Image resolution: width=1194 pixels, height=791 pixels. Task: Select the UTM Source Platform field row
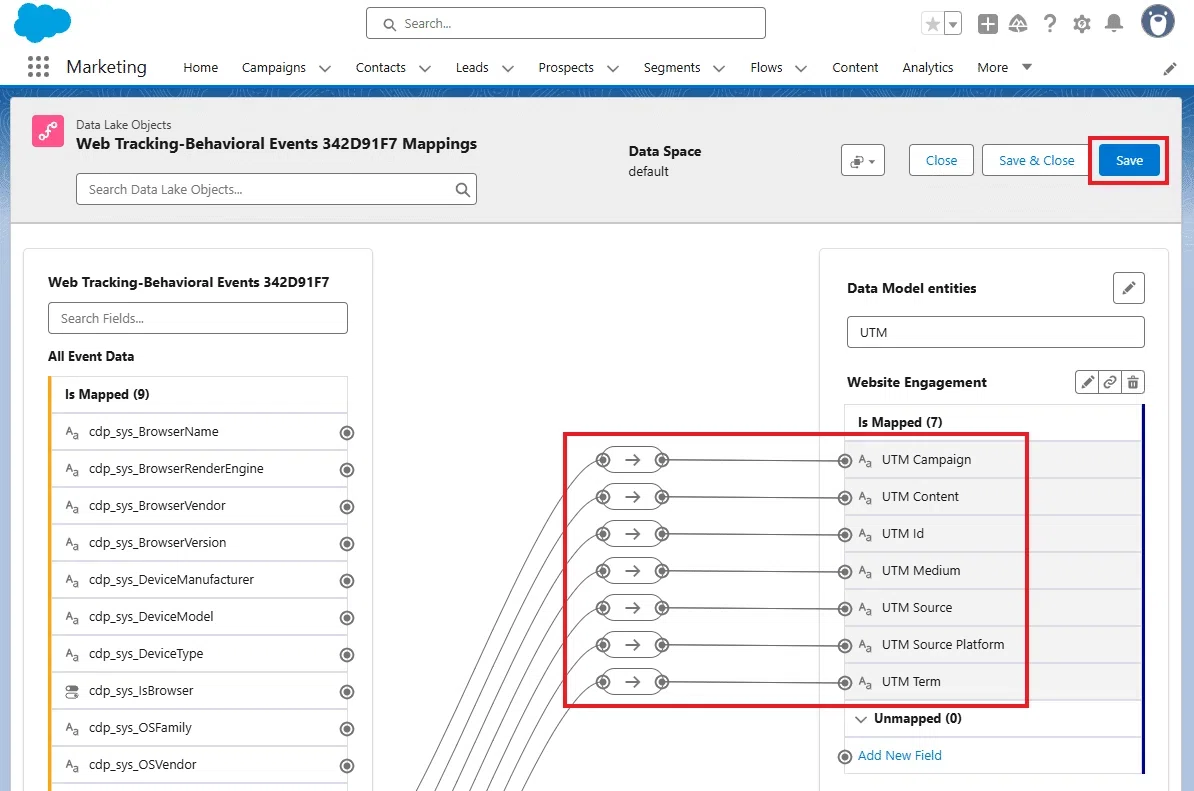coord(993,645)
